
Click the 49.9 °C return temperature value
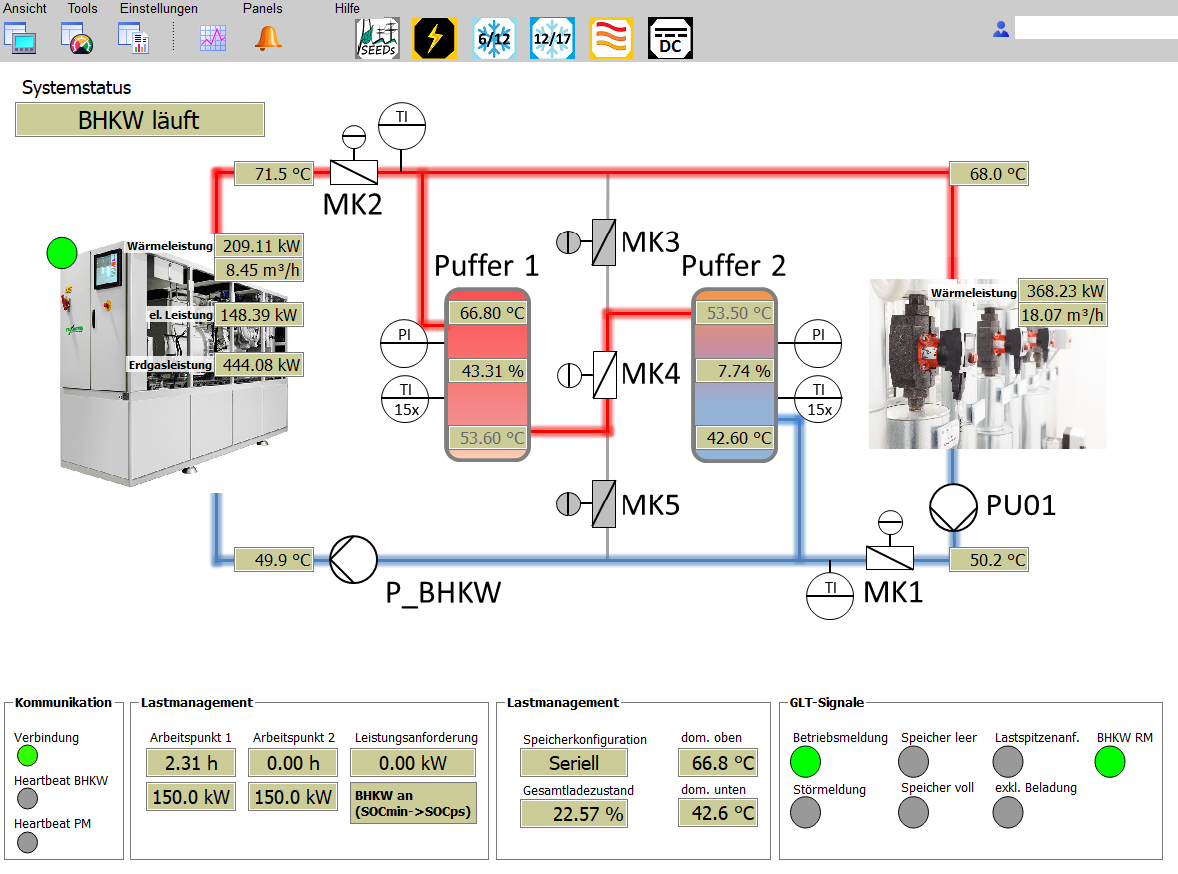click(274, 560)
